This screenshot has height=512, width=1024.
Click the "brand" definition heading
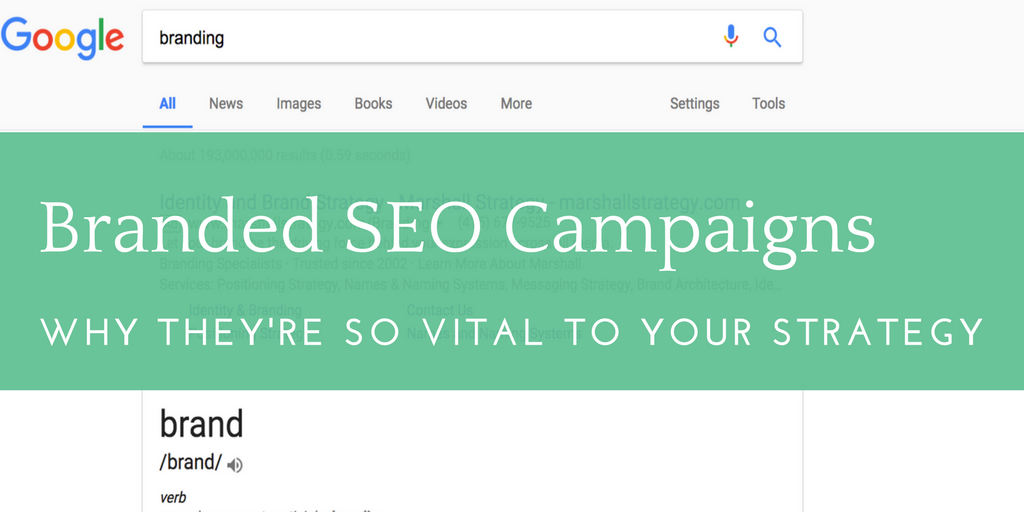coord(201,424)
